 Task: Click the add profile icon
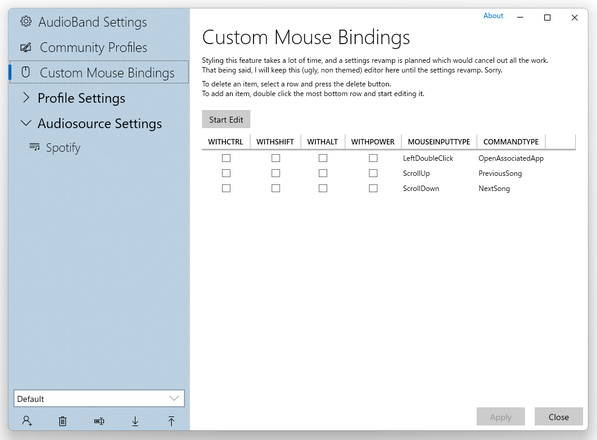click(x=27, y=421)
